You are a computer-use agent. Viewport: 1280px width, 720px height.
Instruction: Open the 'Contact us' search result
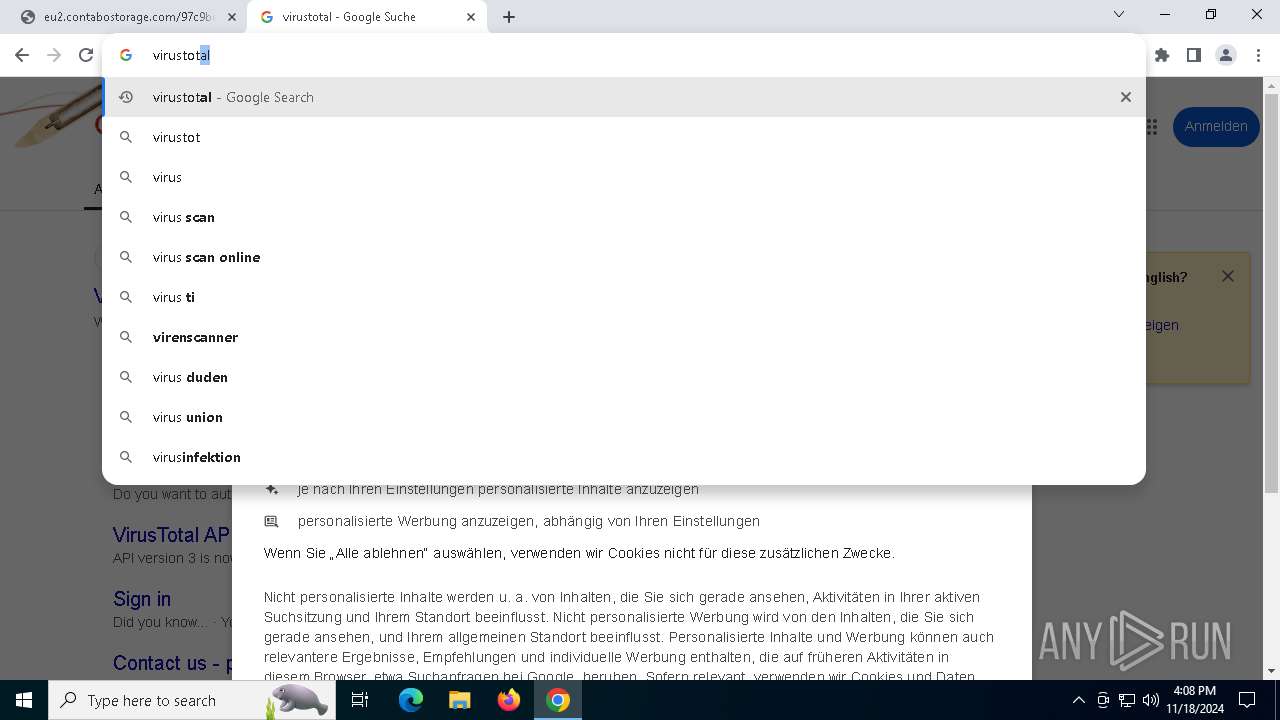pos(171,663)
